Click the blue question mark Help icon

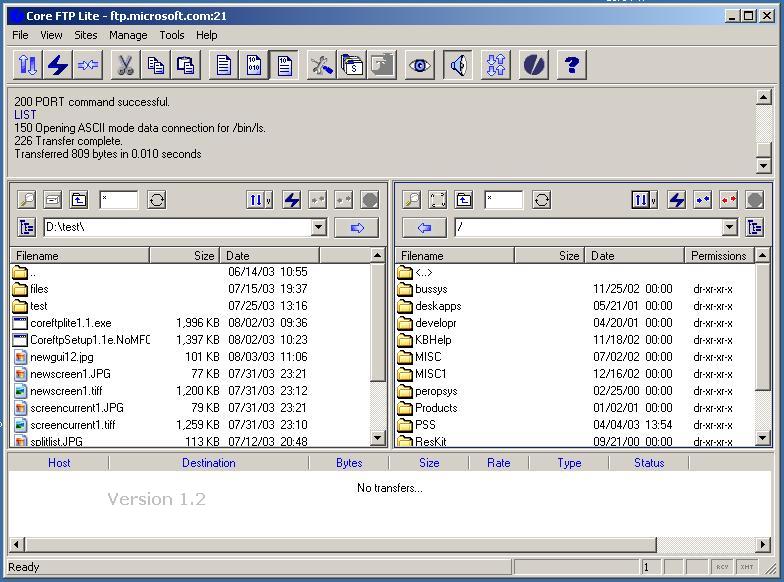pos(572,65)
